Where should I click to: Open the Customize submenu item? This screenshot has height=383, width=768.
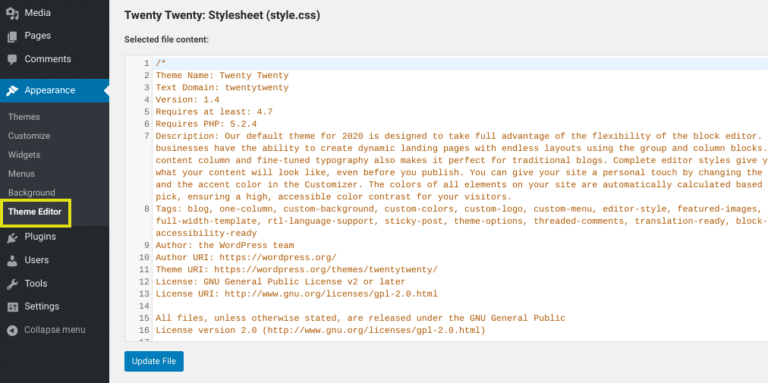[x=29, y=136]
